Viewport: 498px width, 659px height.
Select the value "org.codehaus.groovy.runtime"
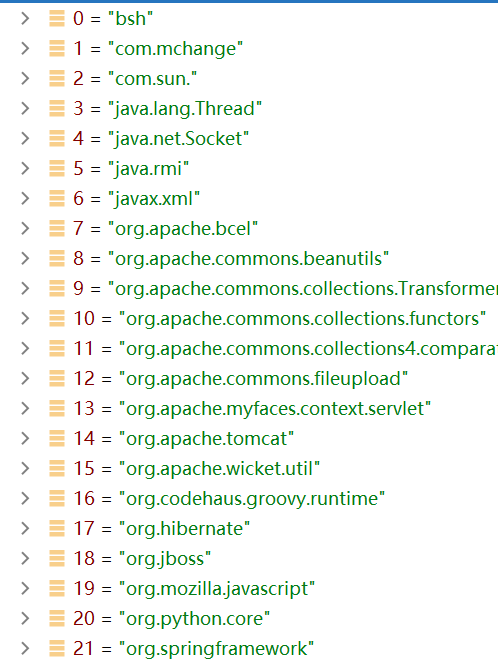pyautogui.click(x=252, y=499)
